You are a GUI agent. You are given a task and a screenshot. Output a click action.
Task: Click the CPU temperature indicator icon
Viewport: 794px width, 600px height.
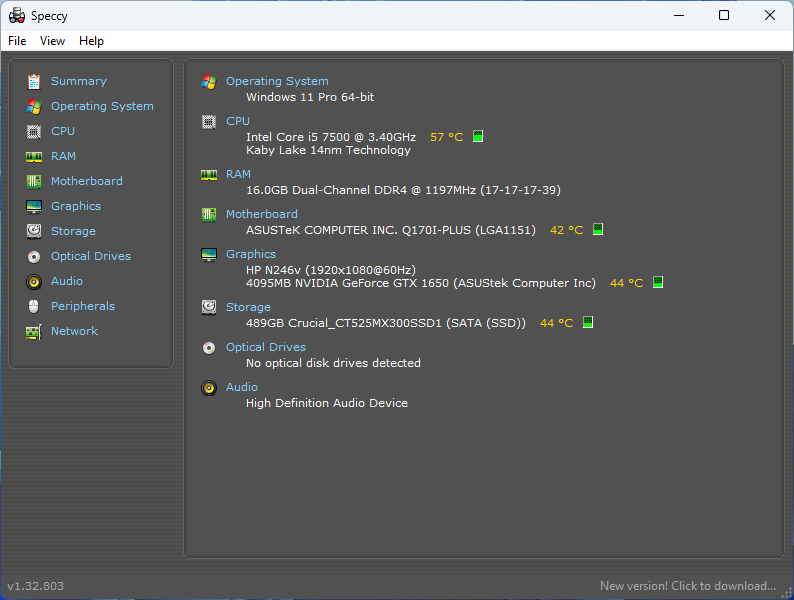click(478, 137)
